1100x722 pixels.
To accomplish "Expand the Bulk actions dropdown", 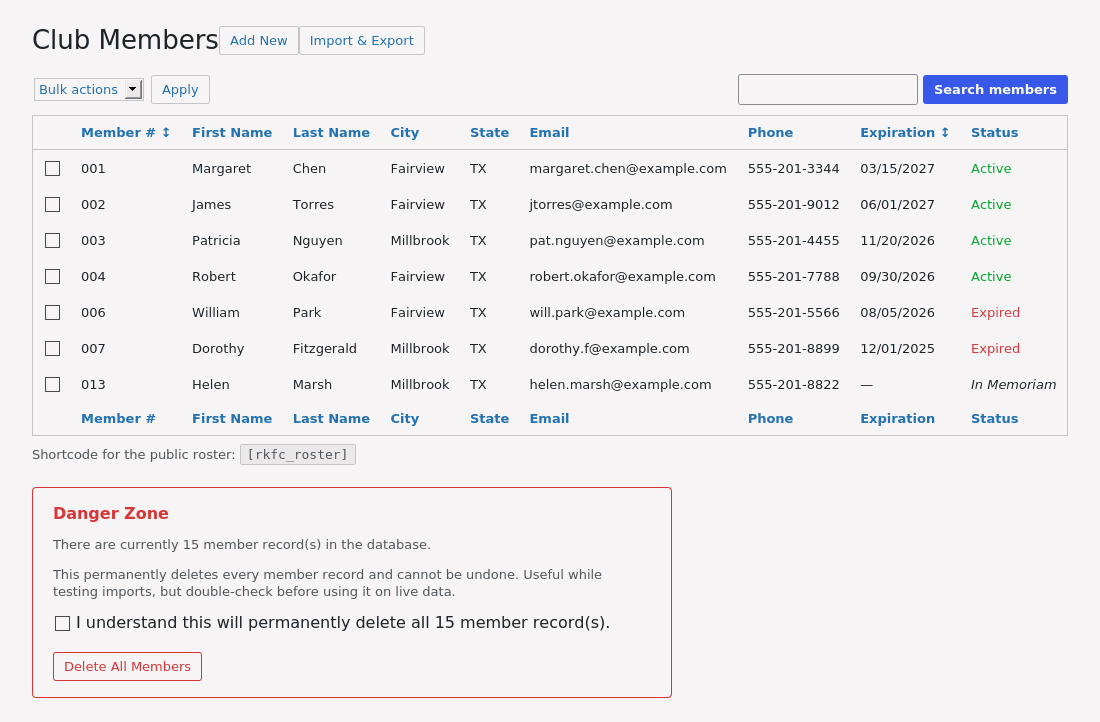I will 89,90.
